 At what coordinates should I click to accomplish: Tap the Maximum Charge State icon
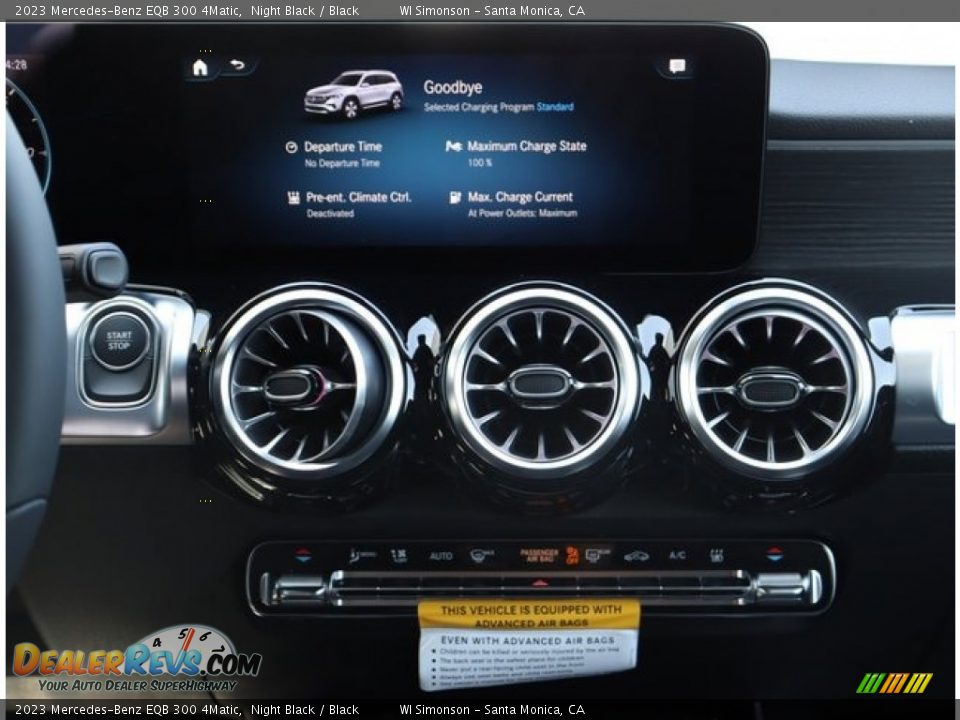pyautogui.click(x=453, y=146)
